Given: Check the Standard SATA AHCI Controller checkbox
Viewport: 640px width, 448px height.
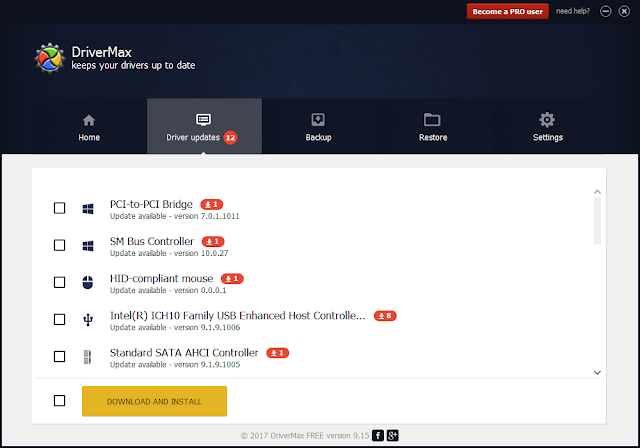Looking at the screenshot, I should click(x=60, y=357).
